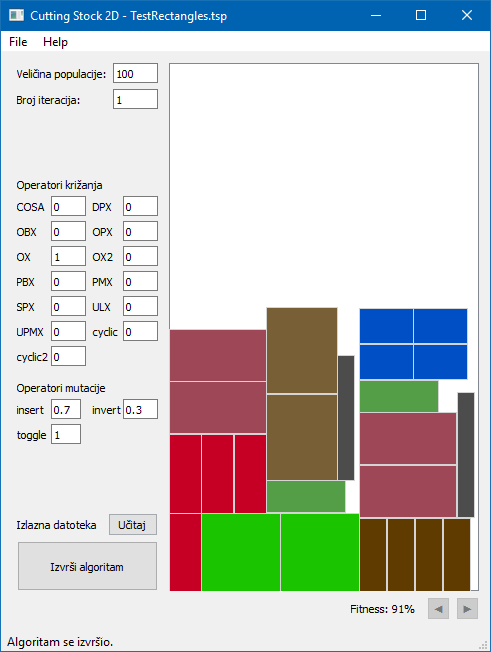The width and height of the screenshot is (491, 652).
Task: Select the toggle mutation value field
Action: click(66, 434)
